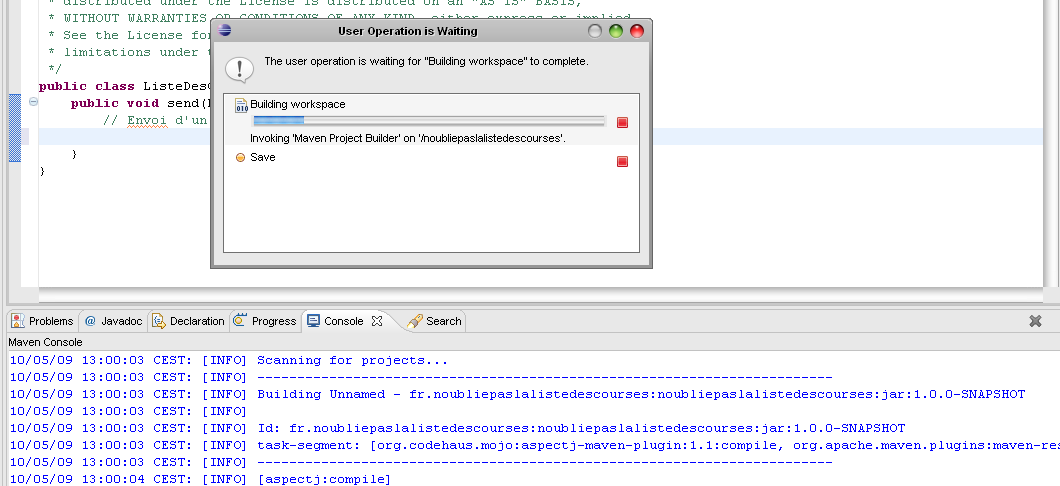Click the Building workspace job icon
This screenshot has width=1060, height=486.
click(241, 105)
